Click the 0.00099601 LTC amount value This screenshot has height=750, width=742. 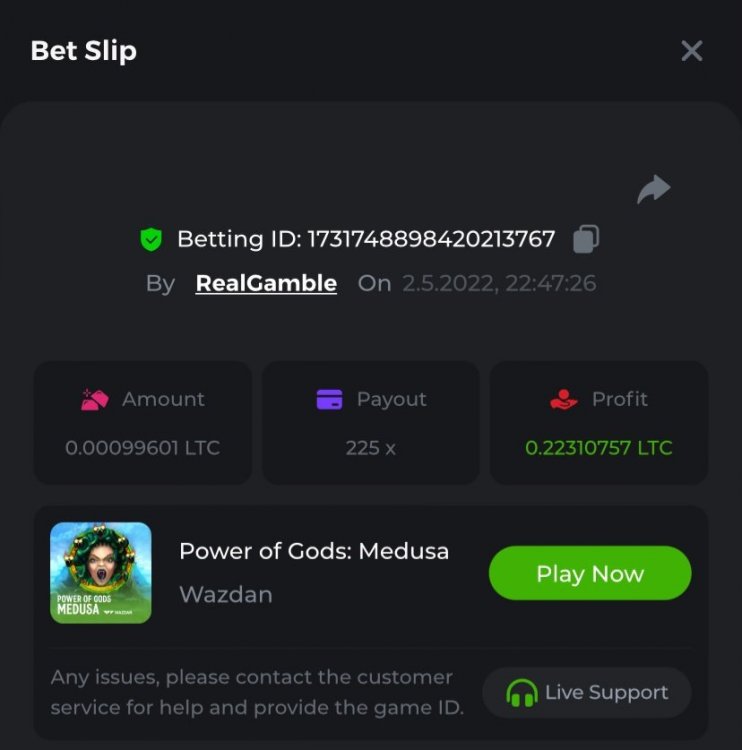click(x=143, y=448)
